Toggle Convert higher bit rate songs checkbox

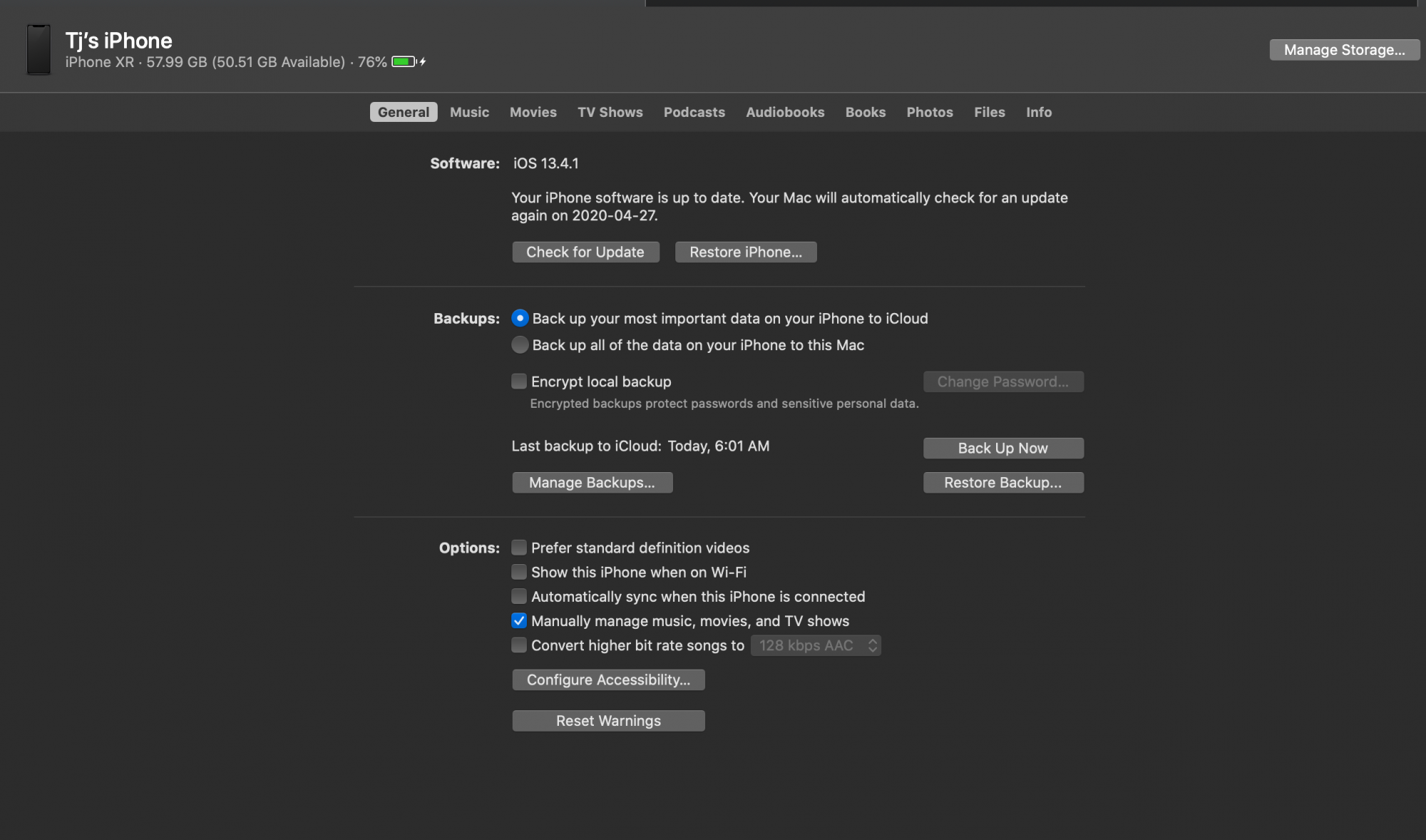519,645
